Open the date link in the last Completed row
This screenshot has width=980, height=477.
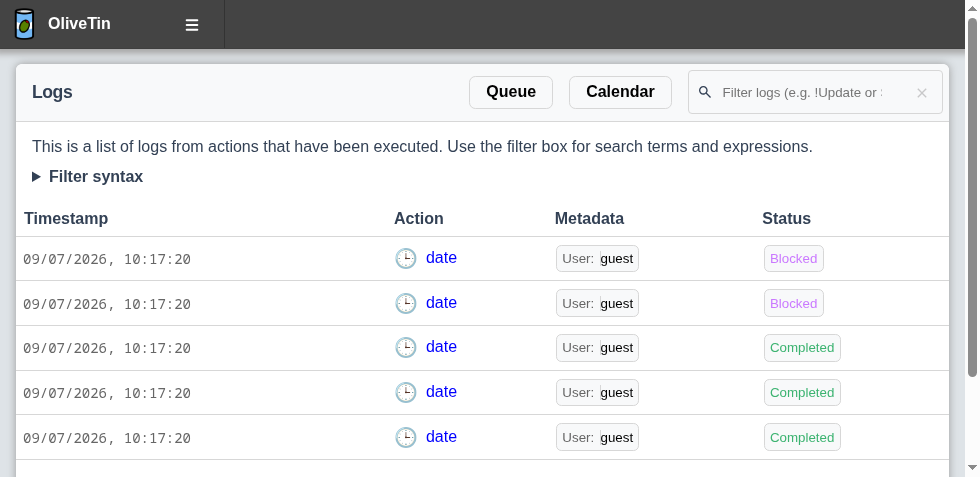pos(441,436)
